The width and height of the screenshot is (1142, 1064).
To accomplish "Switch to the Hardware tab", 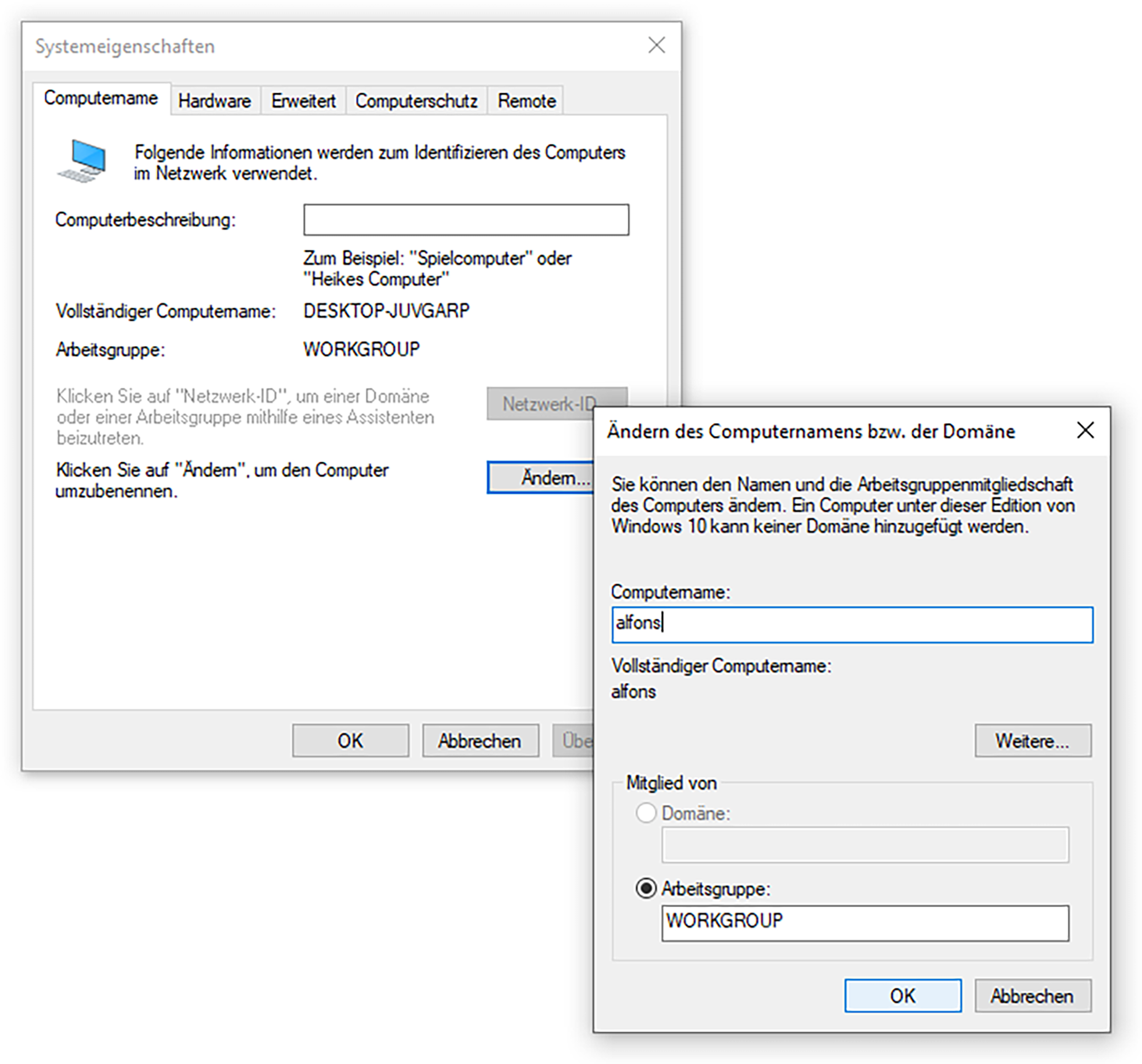I will click(214, 101).
